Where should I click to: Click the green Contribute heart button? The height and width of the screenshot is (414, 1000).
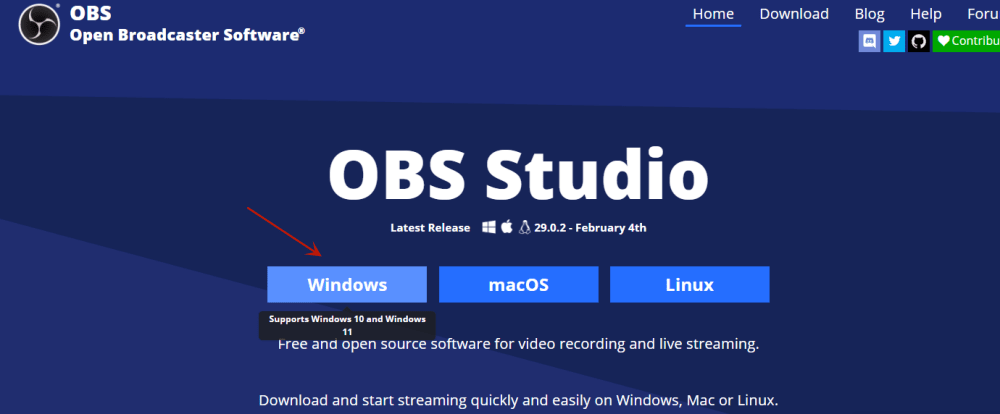(966, 41)
